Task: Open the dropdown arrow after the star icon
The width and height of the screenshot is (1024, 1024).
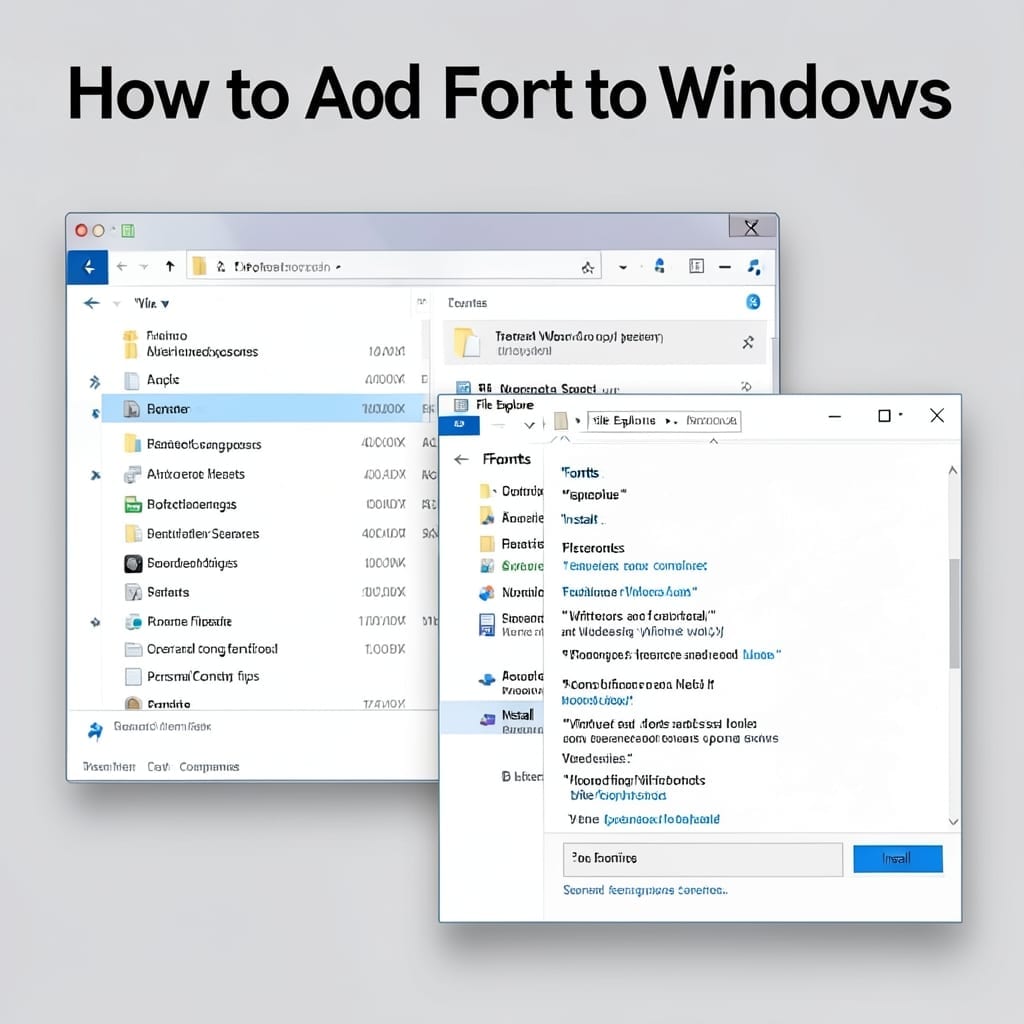Action: [623, 267]
